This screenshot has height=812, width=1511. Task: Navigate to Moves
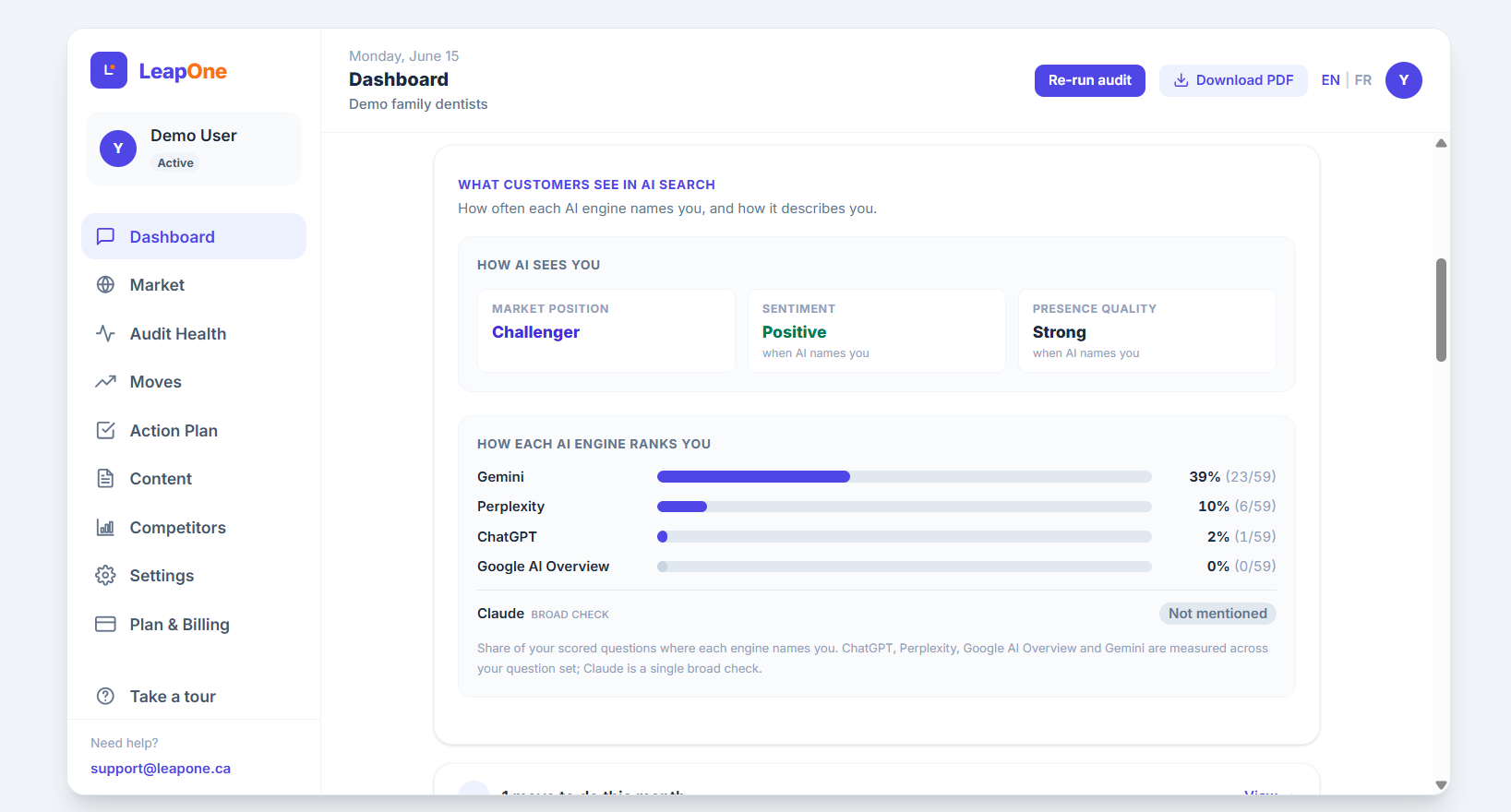[x=194, y=382]
